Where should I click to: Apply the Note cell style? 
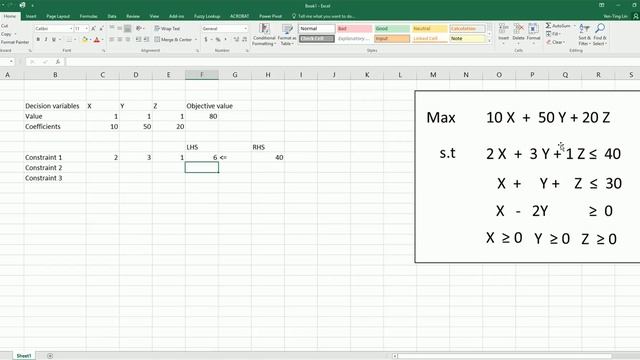467,38
